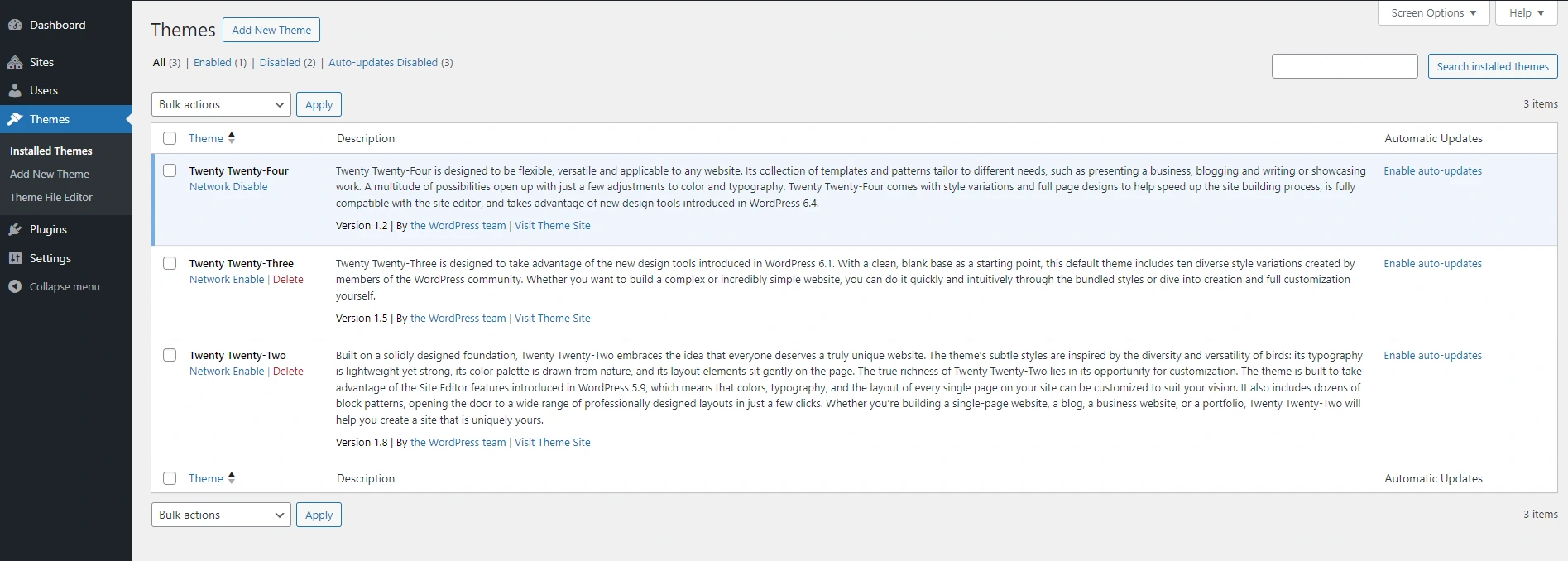This screenshot has height=561, width=1568.
Task: Open Add New Theme submenu item
Action: 50,174
